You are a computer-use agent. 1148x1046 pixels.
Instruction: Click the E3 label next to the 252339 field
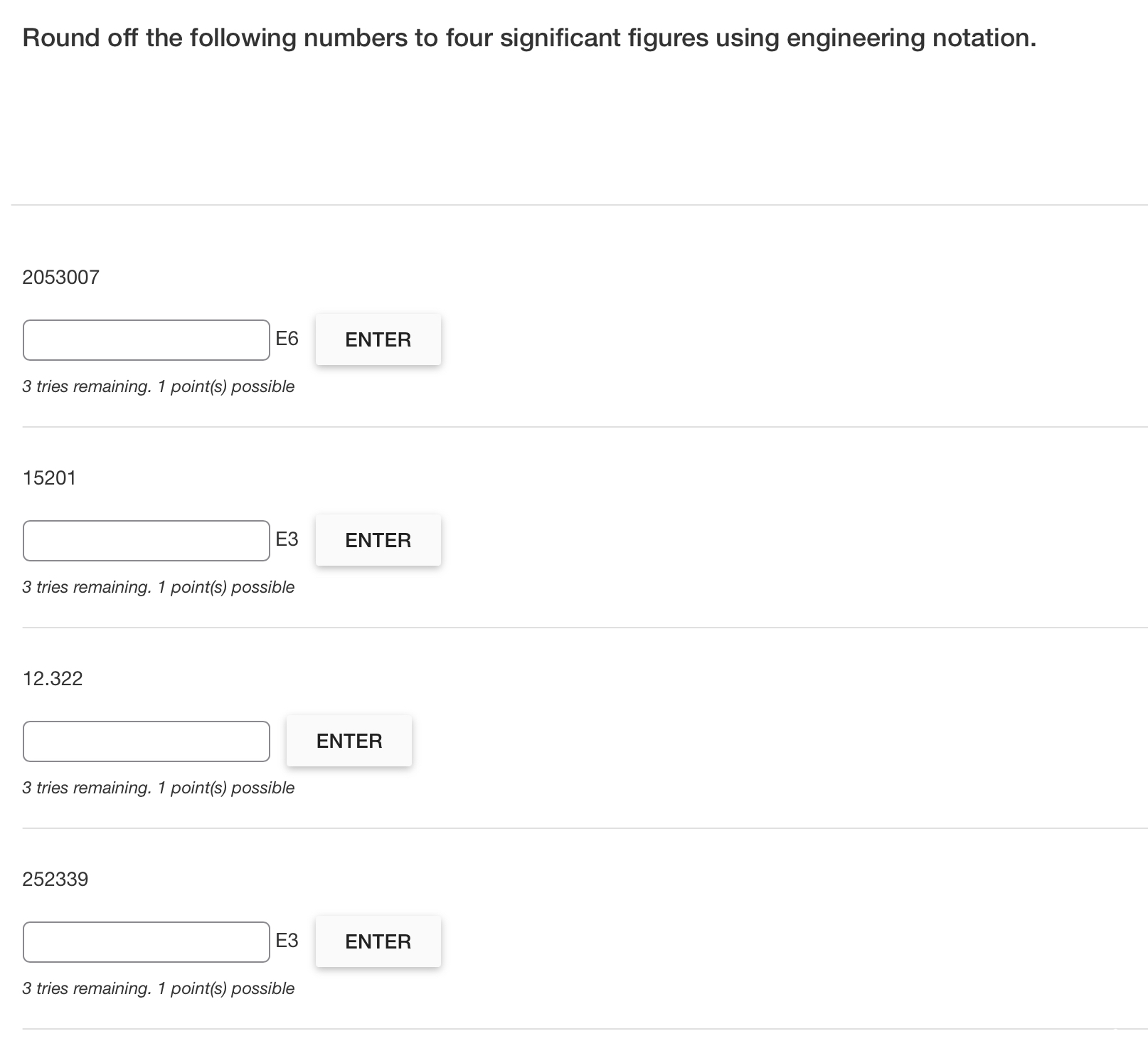287,941
